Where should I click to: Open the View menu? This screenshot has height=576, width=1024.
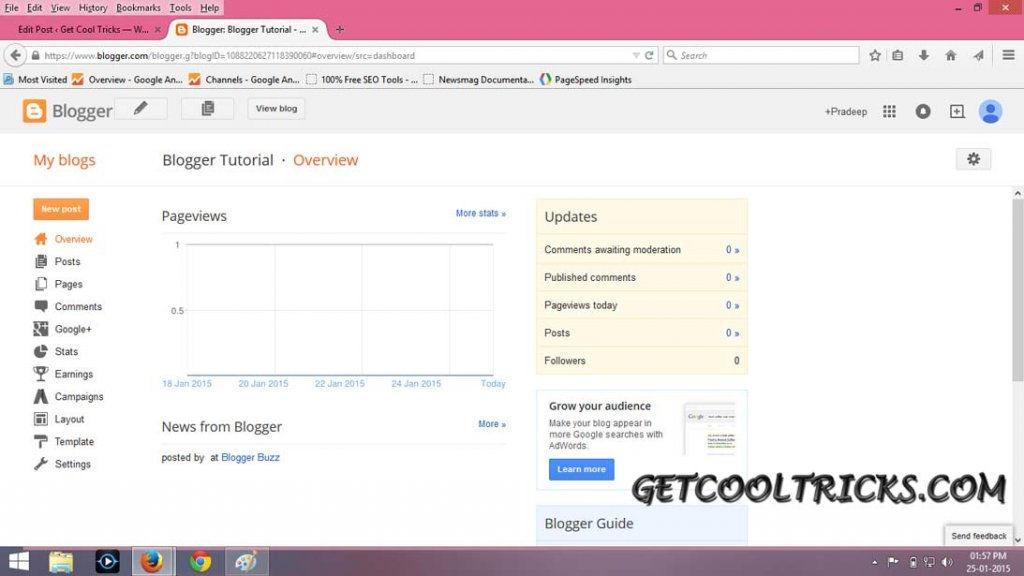60,8
